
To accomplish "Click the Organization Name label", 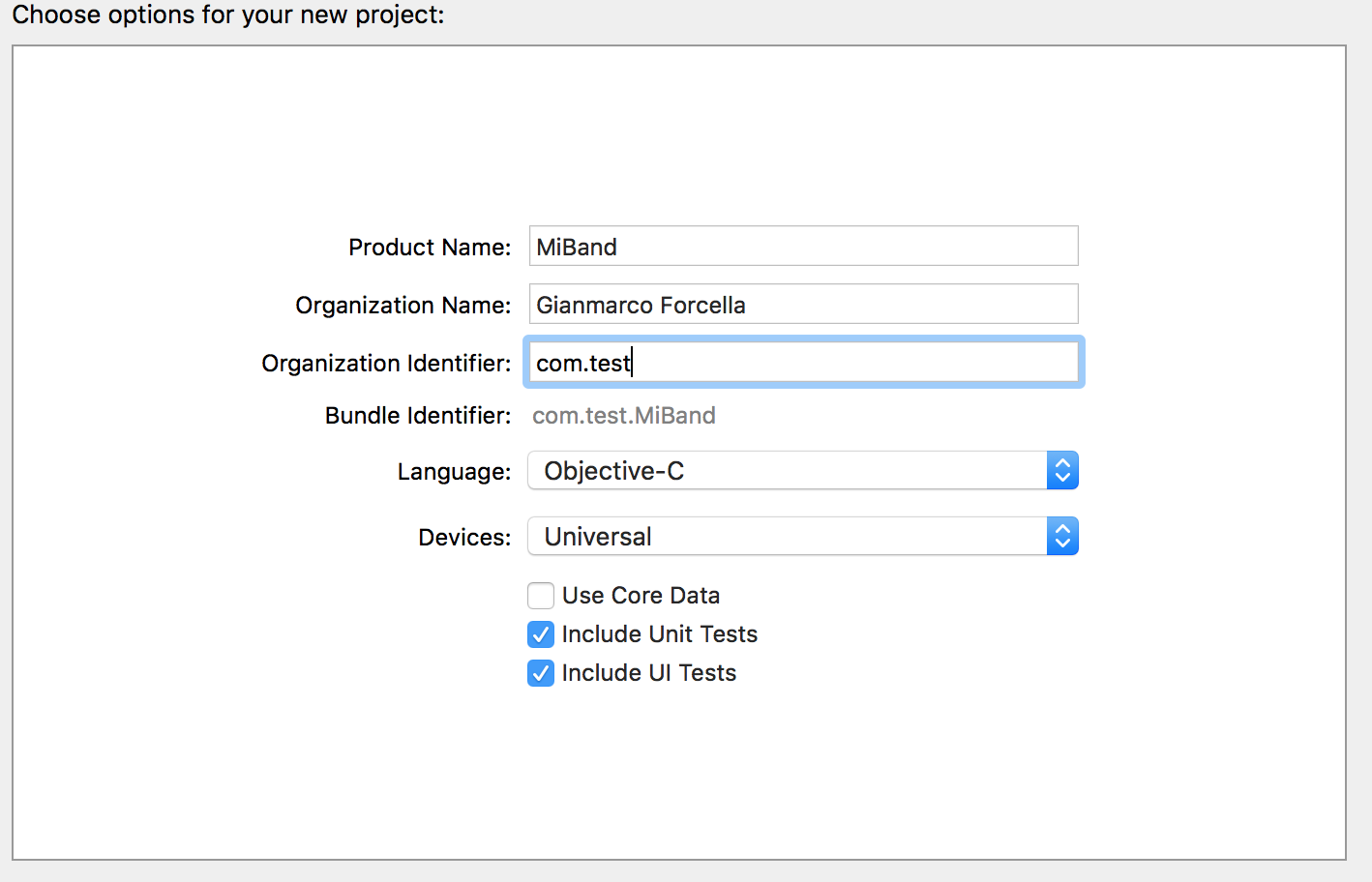I will point(403,305).
